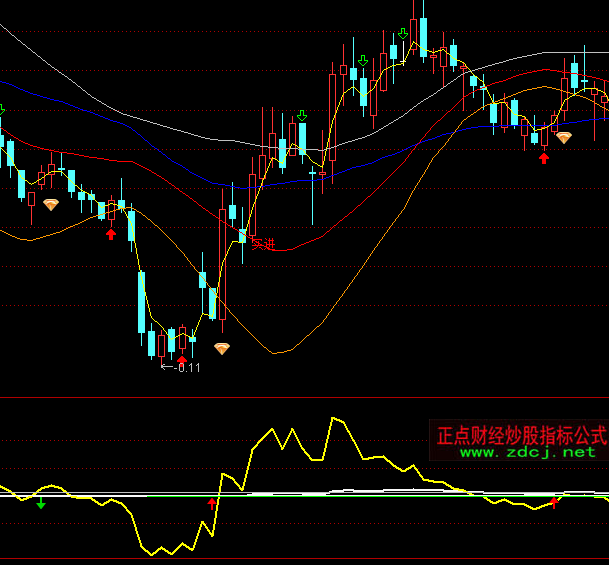Click the ←-0.11 low price label

point(181,367)
